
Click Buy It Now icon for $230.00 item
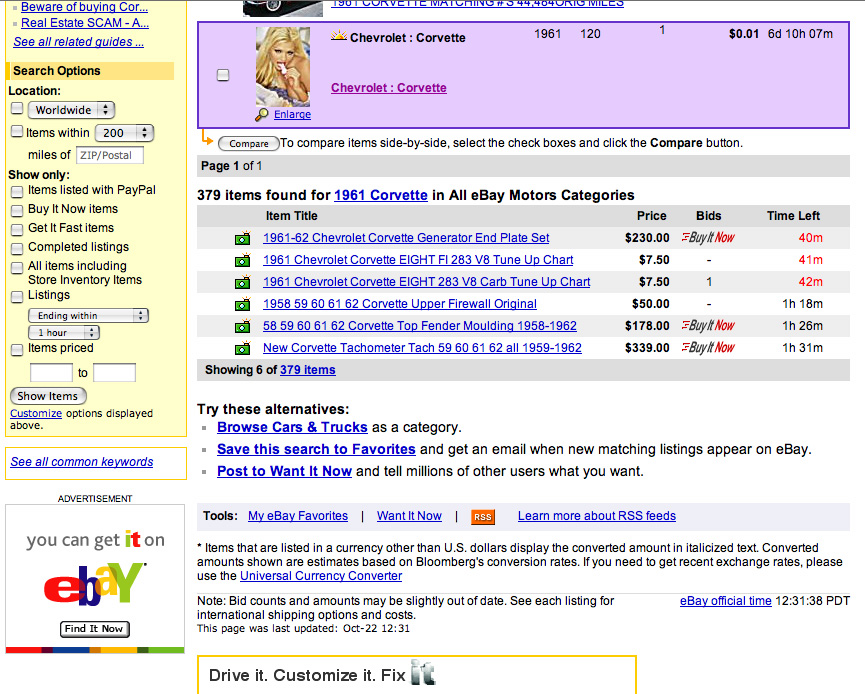[707, 238]
